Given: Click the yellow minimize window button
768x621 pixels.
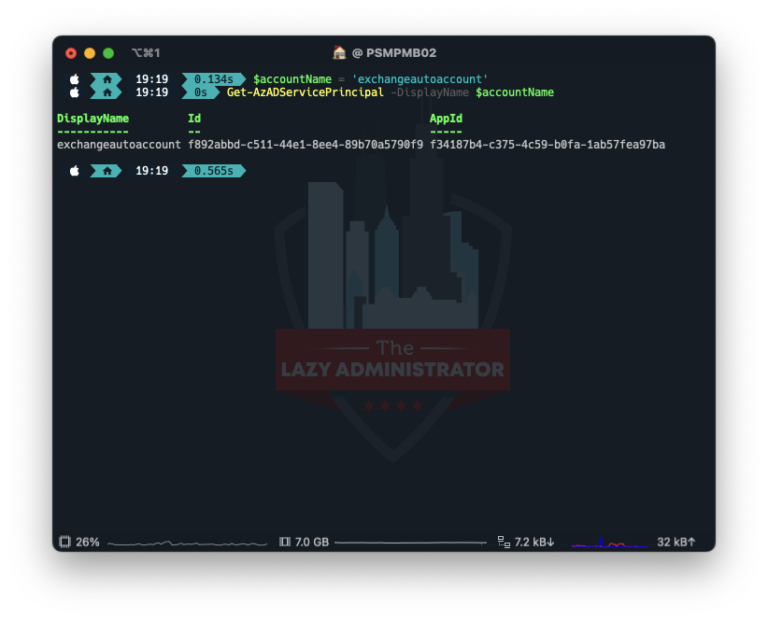Looking at the screenshot, I should [90, 53].
